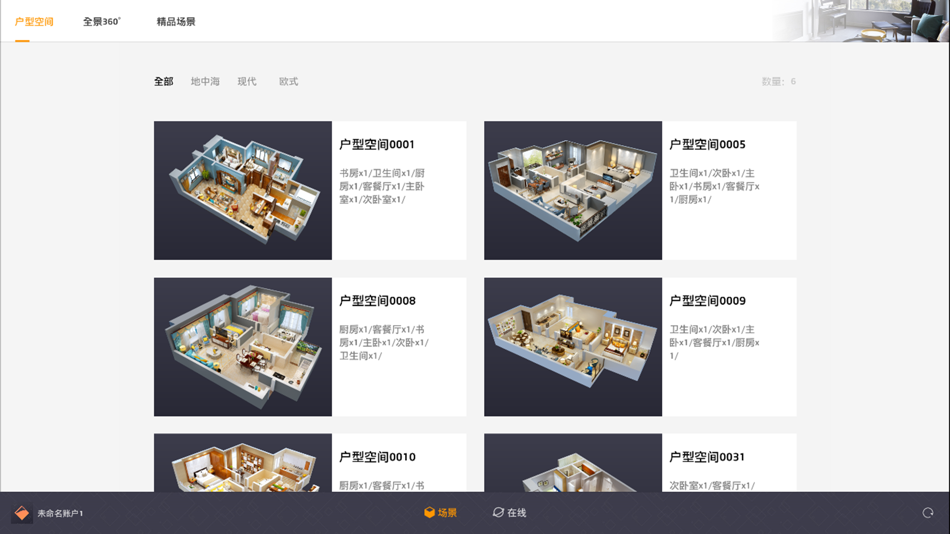The width and height of the screenshot is (950, 534).
Task: Select the 全部 style filter
Action: pos(164,81)
